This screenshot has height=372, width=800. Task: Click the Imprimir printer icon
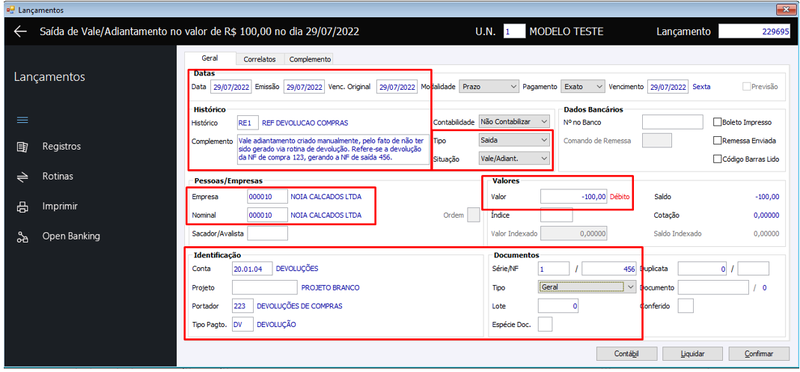[x=22, y=207]
